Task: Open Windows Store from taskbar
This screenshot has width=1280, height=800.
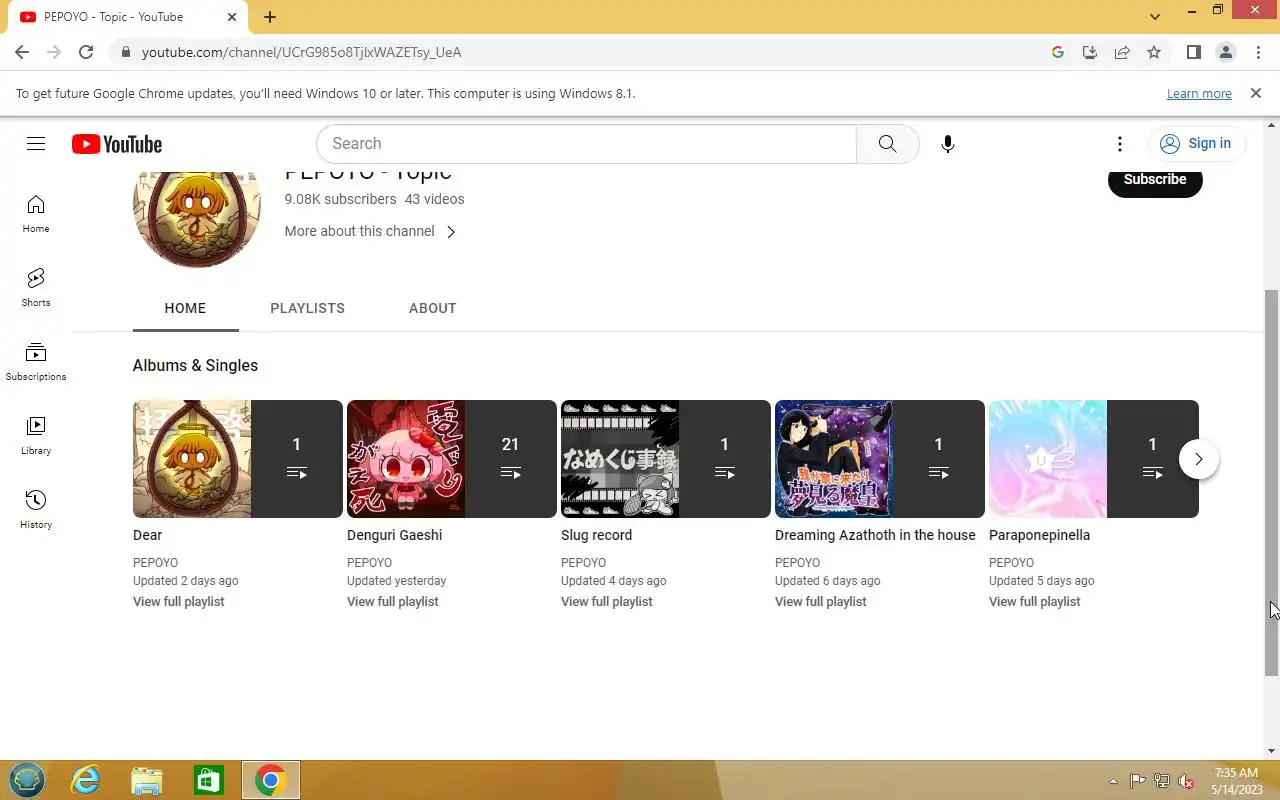Action: (x=208, y=780)
